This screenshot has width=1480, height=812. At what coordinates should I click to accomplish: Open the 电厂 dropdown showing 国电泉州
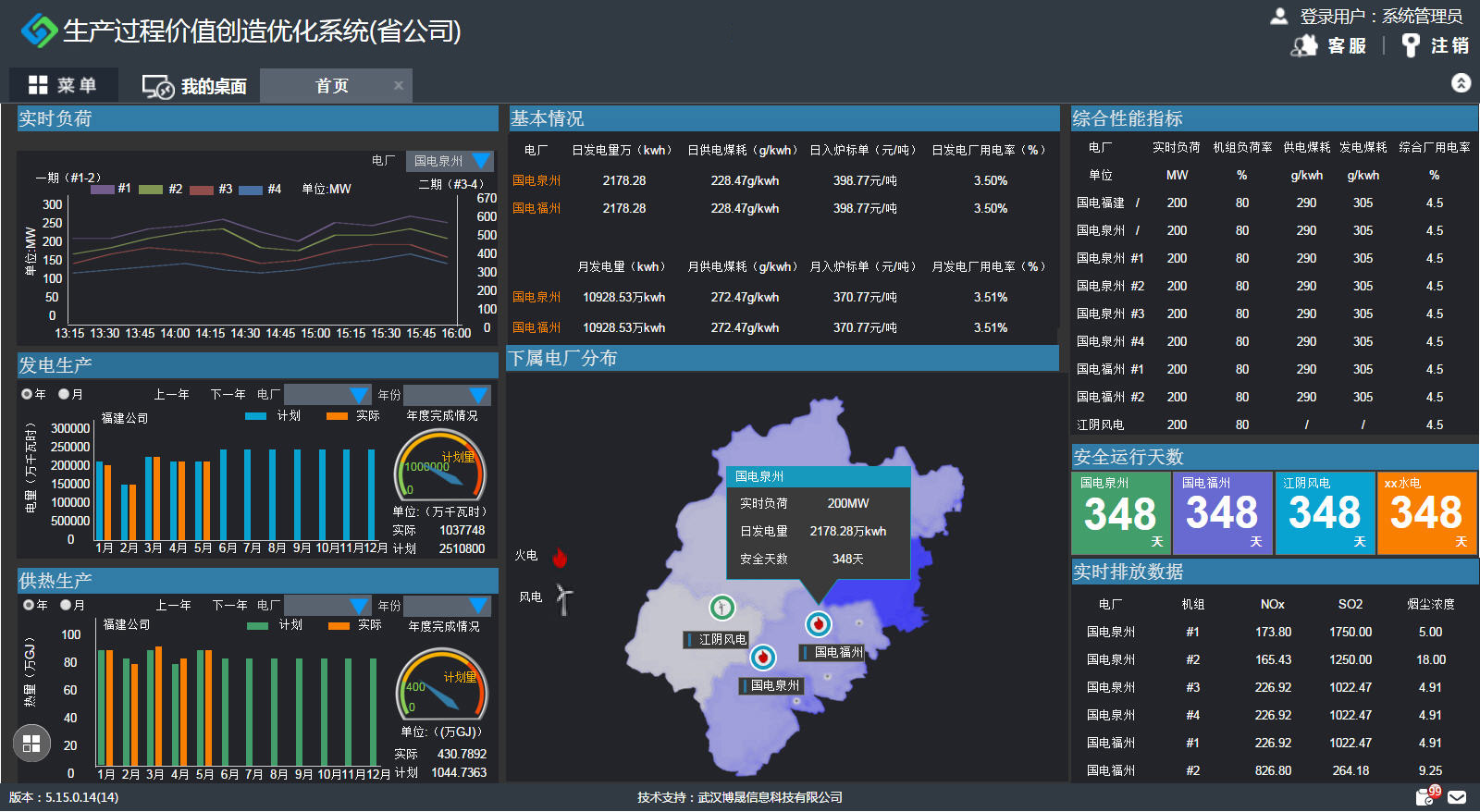click(451, 161)
